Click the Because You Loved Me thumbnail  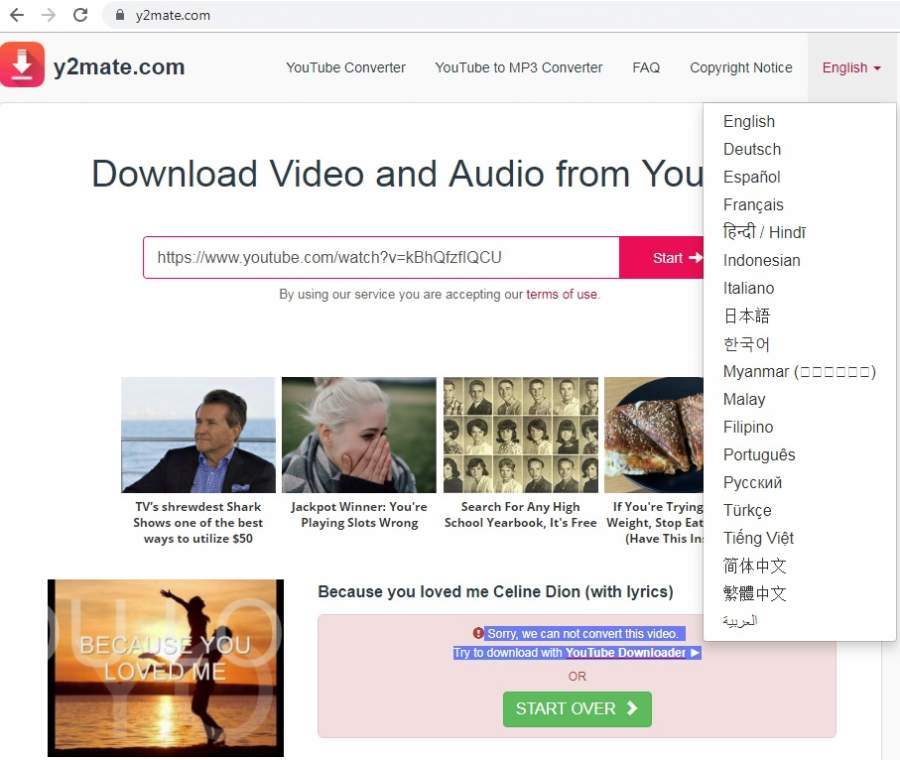(165, 667)
